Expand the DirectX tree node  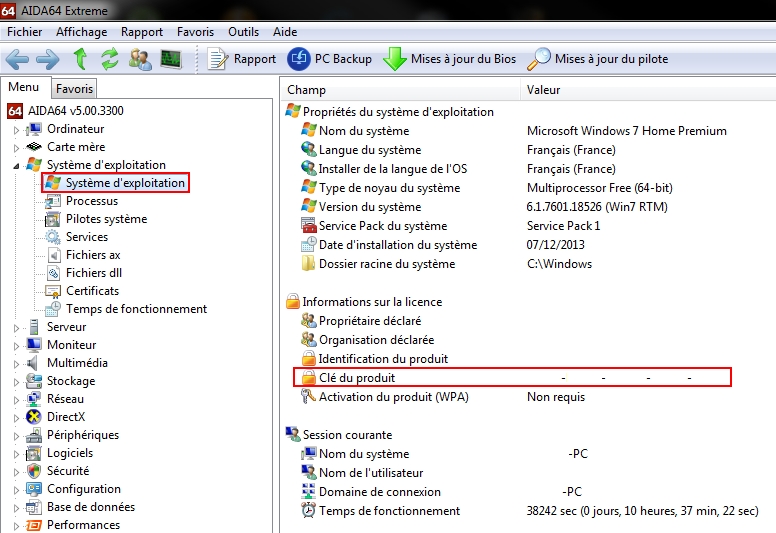pyautogui.click(x=16, y=418)
